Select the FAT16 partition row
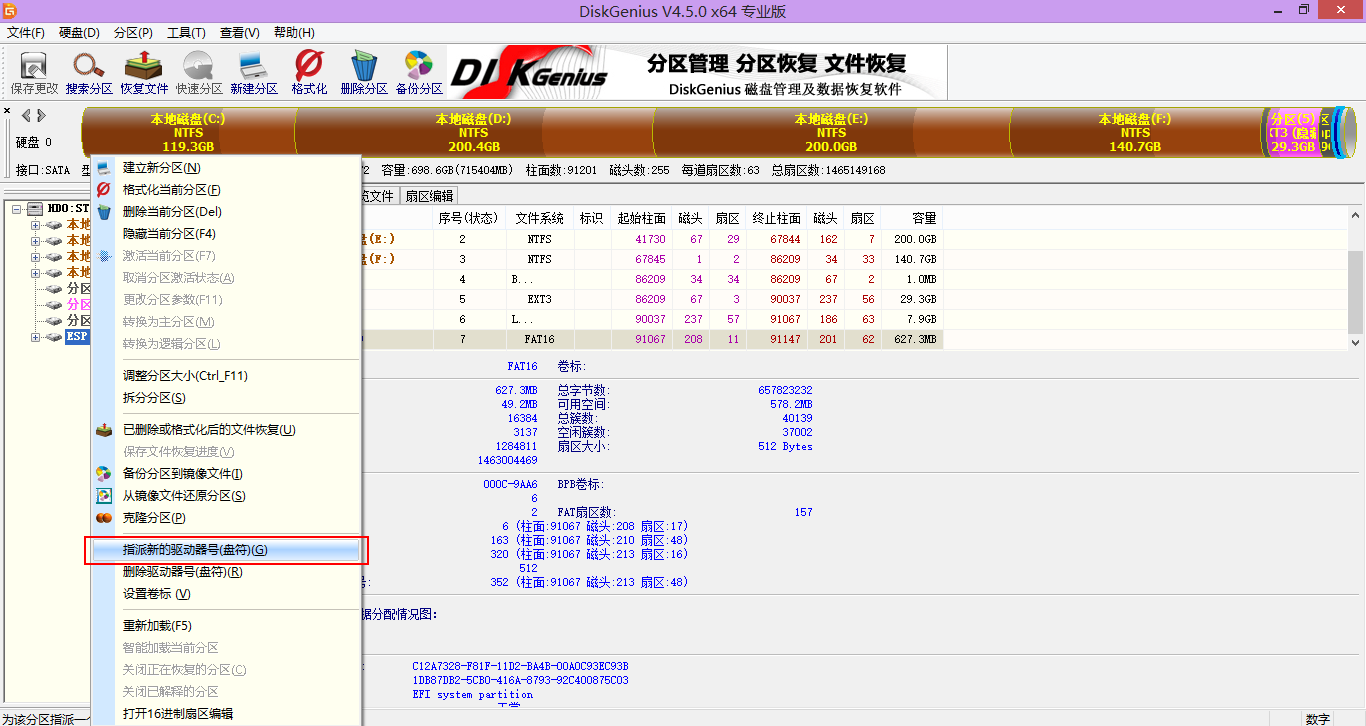Viewport: 1366px width, 726px height. coord(651,340)
